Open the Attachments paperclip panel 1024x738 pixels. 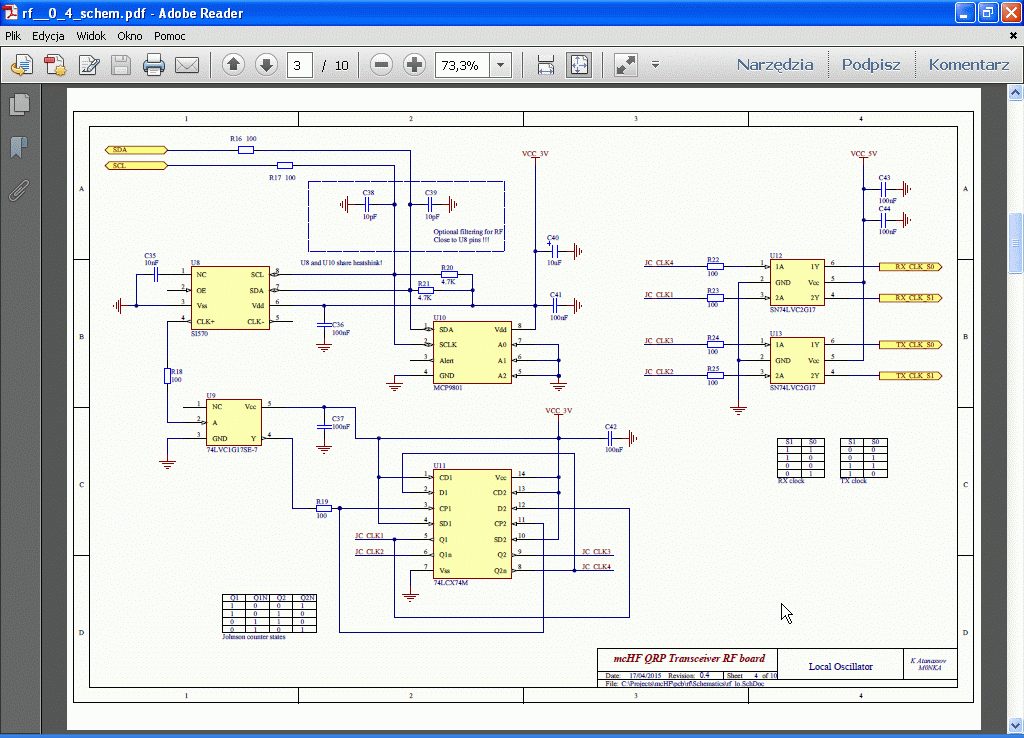[x=18, y=190]
